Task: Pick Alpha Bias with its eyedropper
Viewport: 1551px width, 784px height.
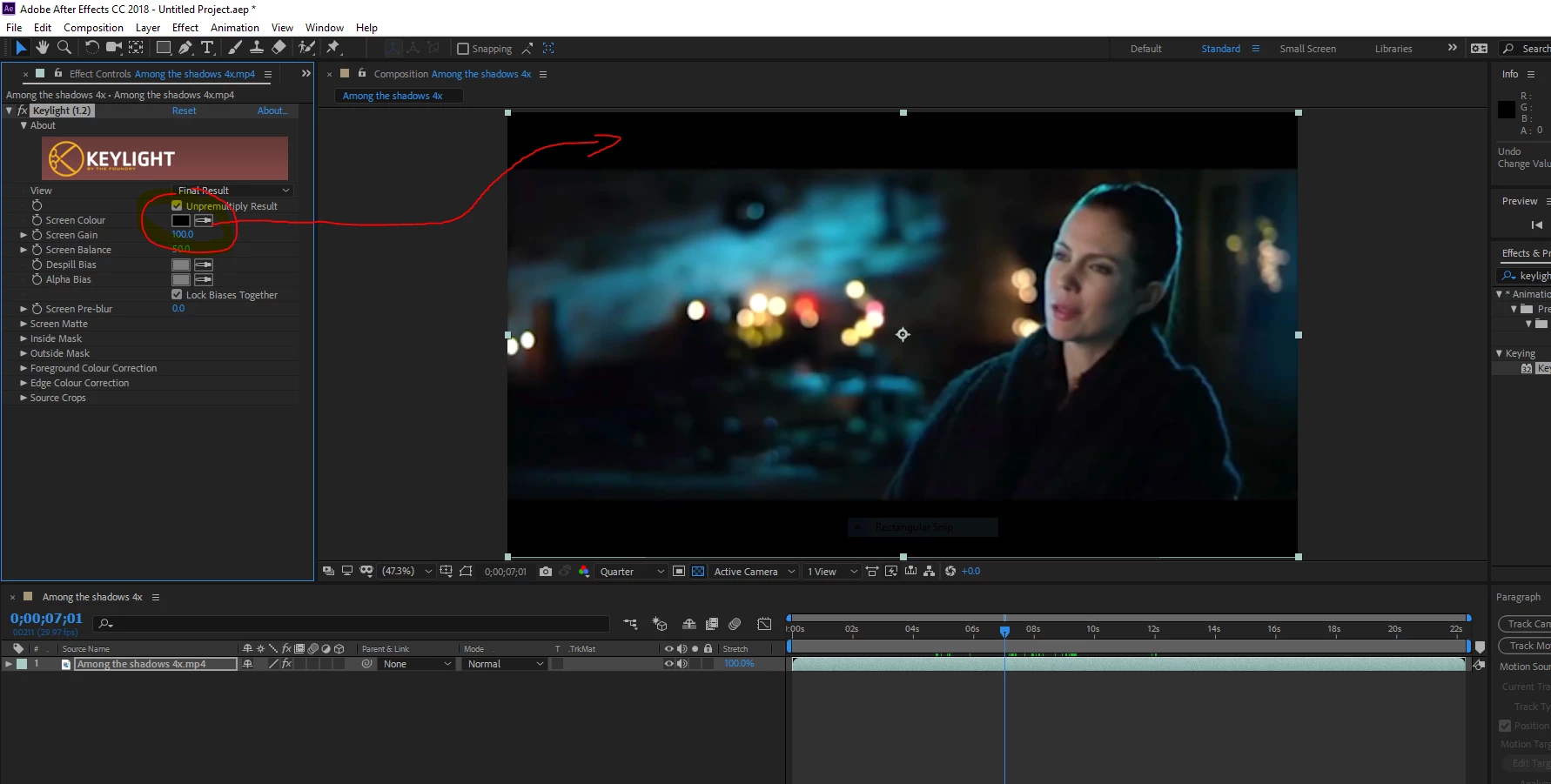Action: click(x=204, y=279)
